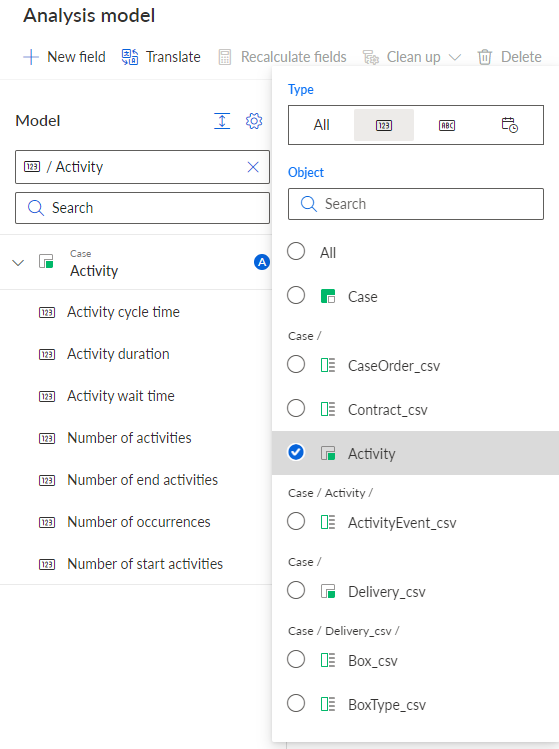Viewport: 559px width, 749px height.
Task: Click the BoxType_csv label text
Action: click(387, 705)
